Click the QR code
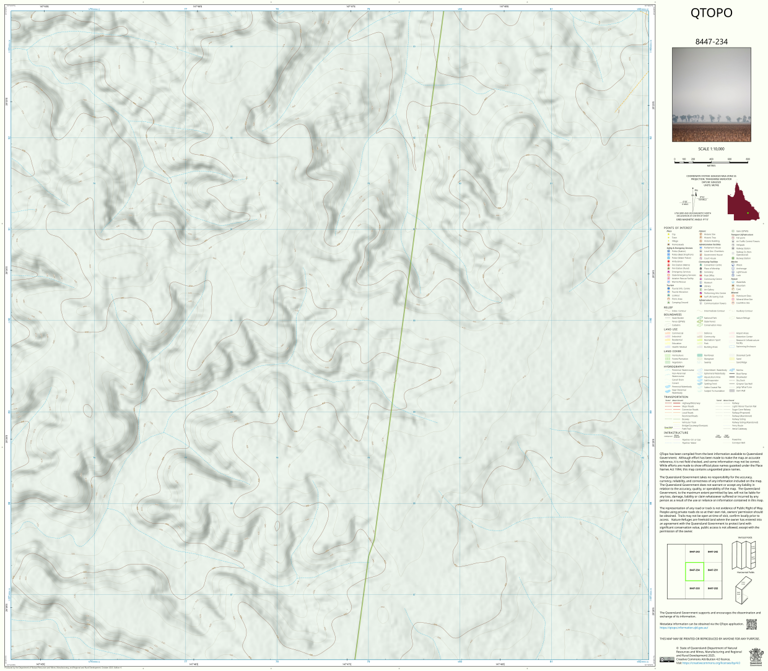Image resolution: width=768 pixels, height=671 pixels. pyautogui.click(x=751, y=624)
